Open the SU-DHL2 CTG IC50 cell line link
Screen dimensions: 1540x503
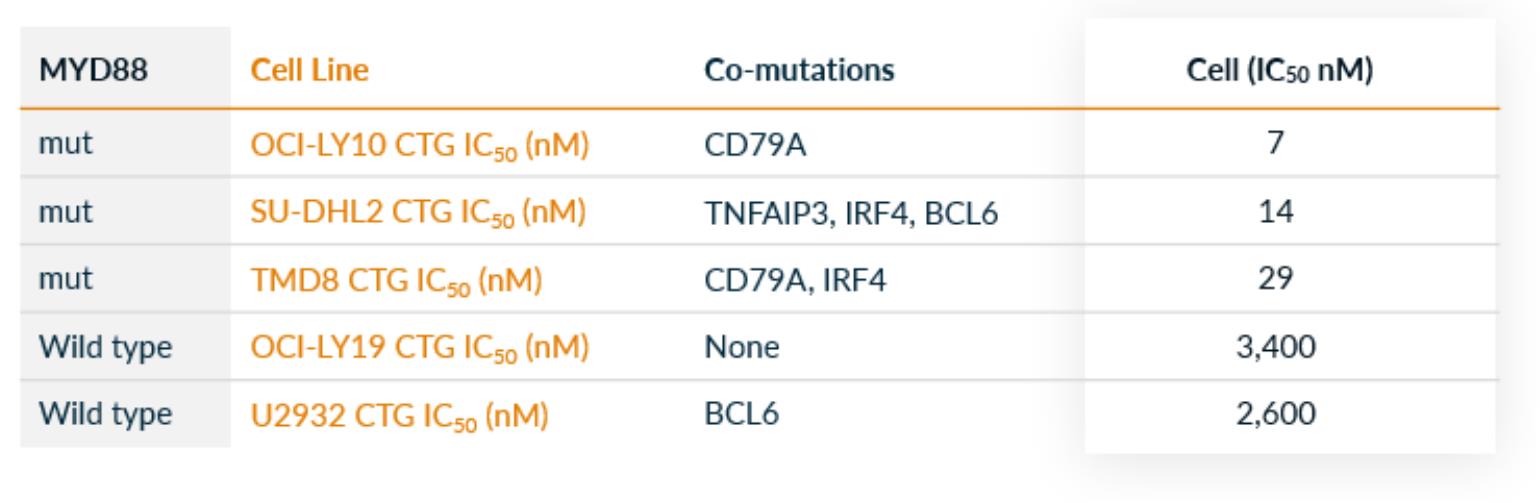(x=418, y=211)
